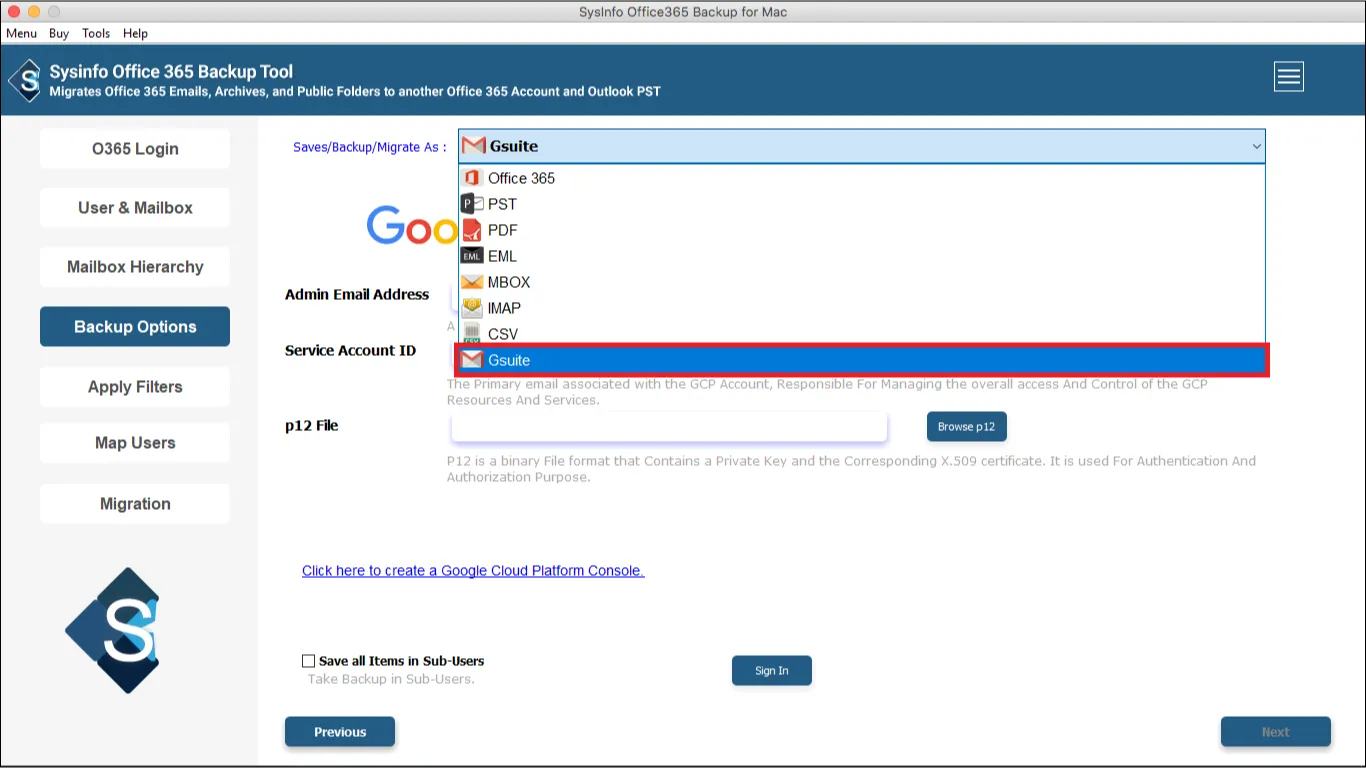
Task: Click the IMAP format icon
Action: 472,308
